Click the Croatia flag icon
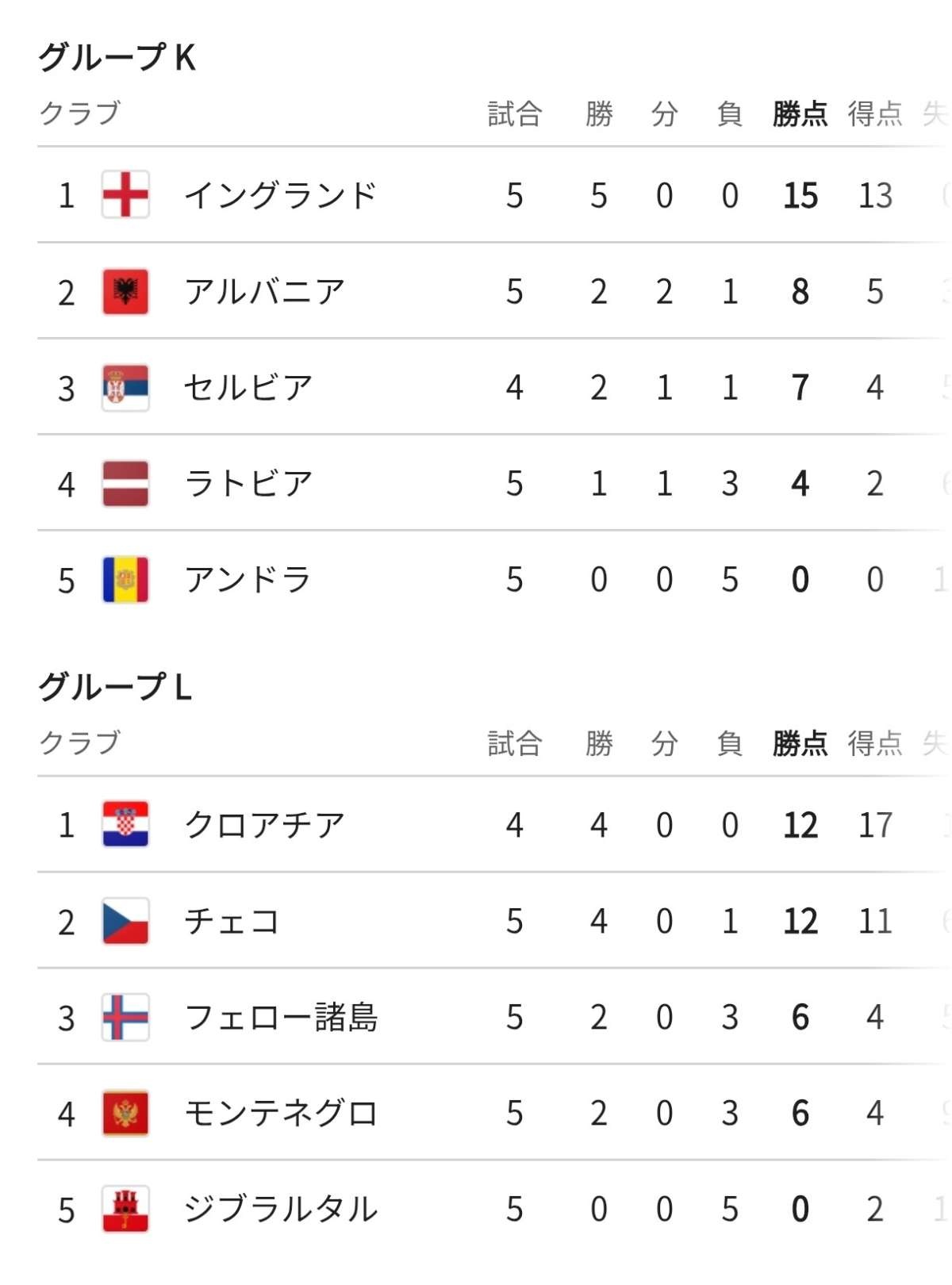 point(125,824)
